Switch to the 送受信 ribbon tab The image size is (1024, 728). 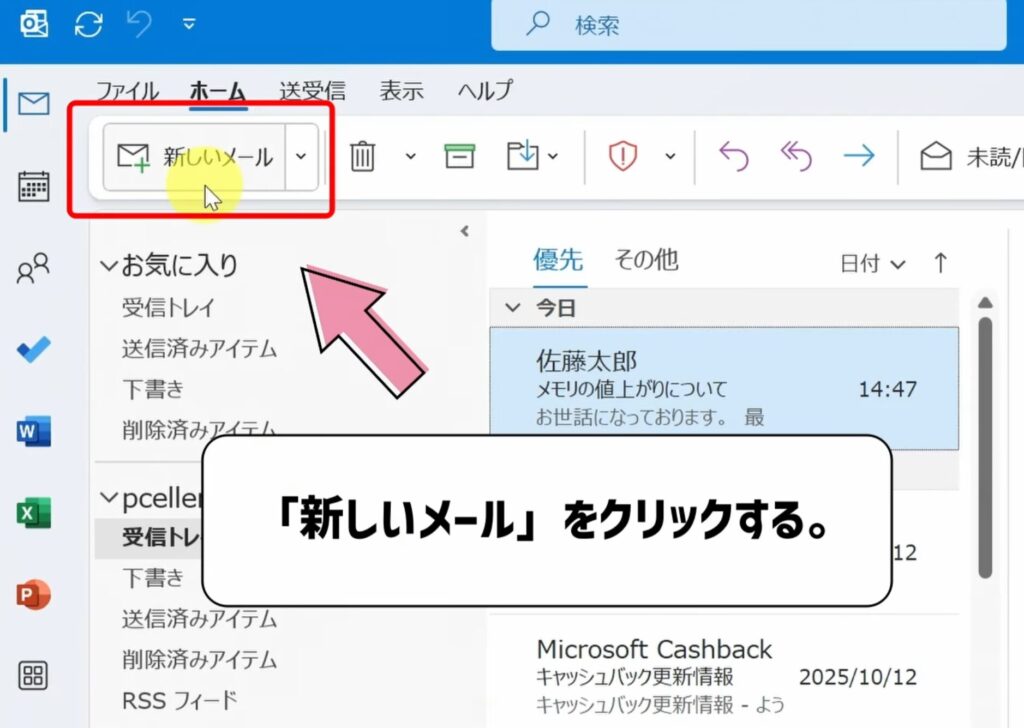(x=311, y=91)
